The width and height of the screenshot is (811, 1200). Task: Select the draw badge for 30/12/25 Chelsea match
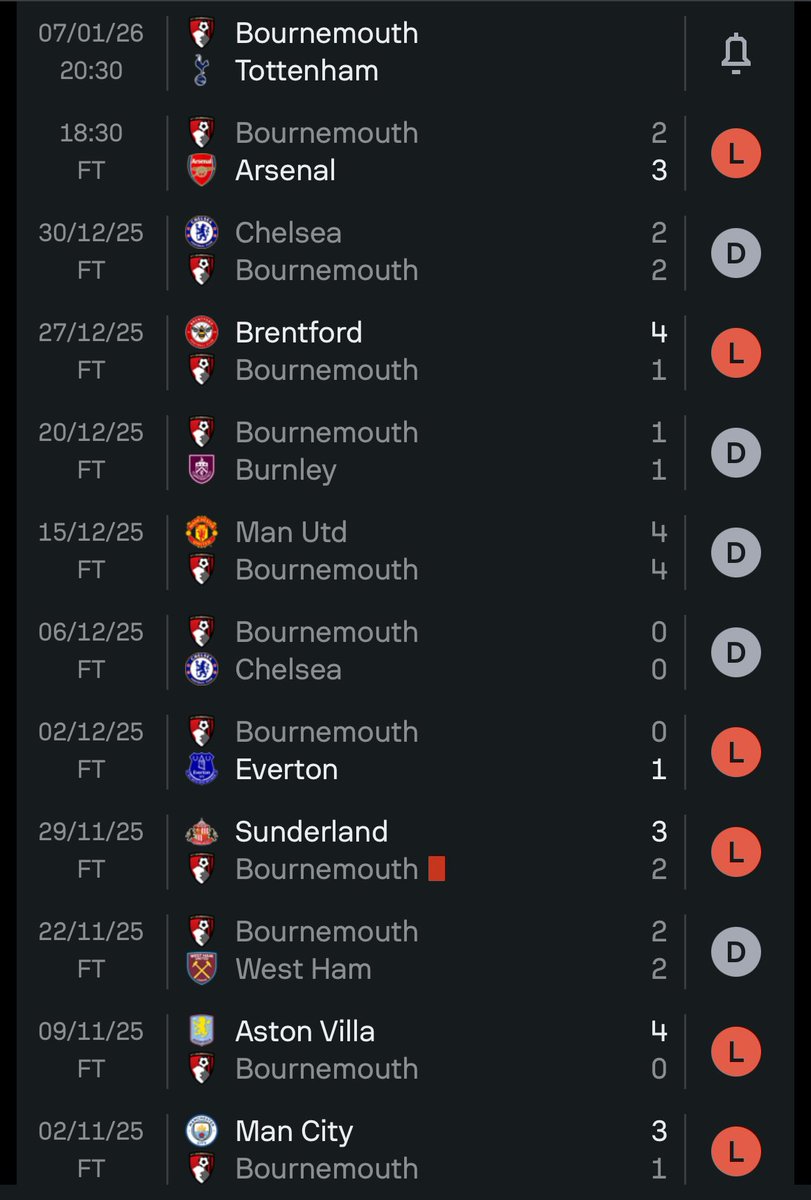coord(736,253)
